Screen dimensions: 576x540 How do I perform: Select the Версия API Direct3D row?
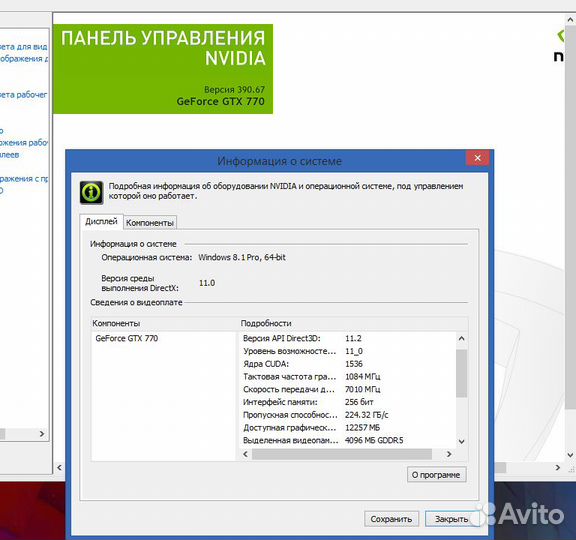pos(348,338)
